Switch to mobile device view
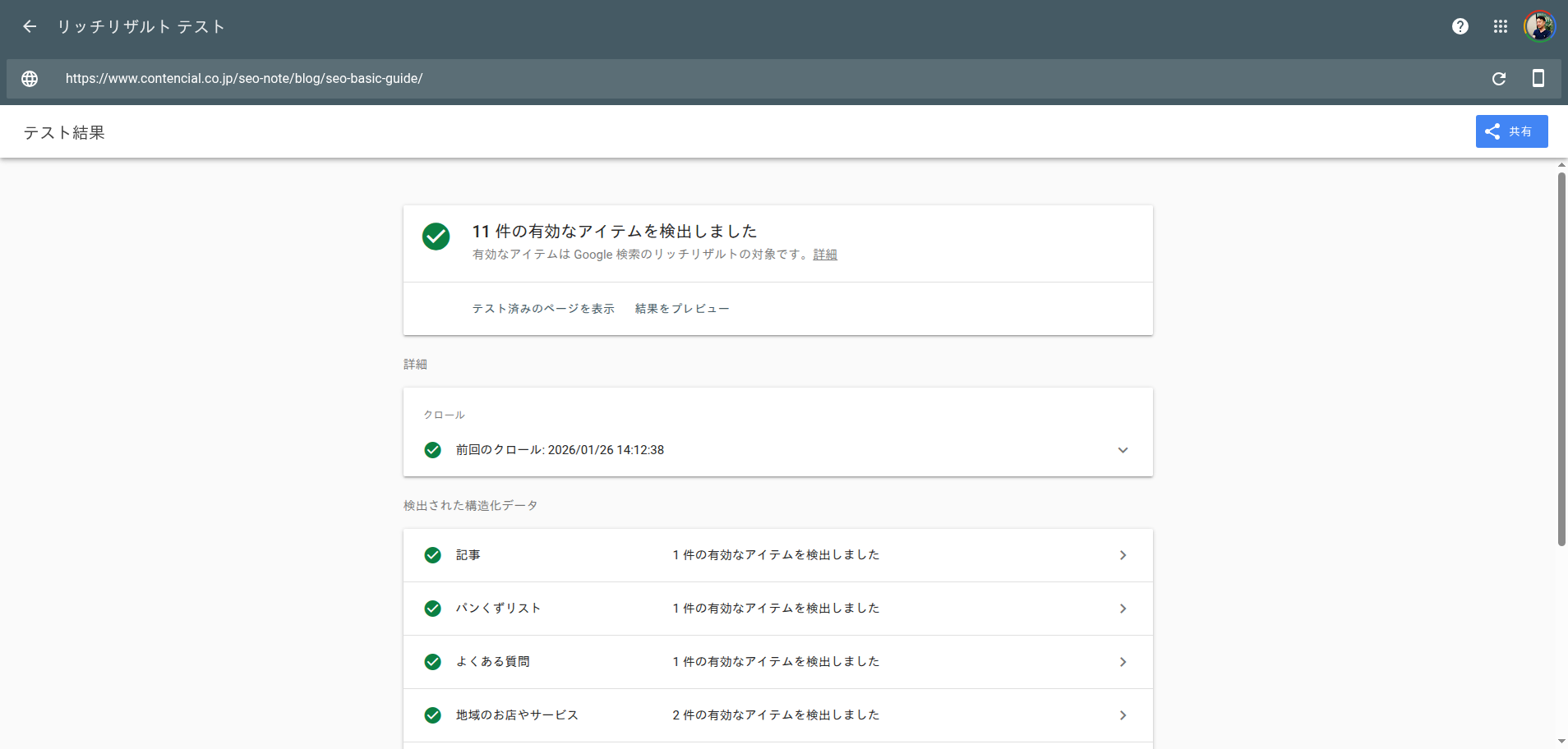The width and height of the screenshot is (1568, 749). (1538, 78)
